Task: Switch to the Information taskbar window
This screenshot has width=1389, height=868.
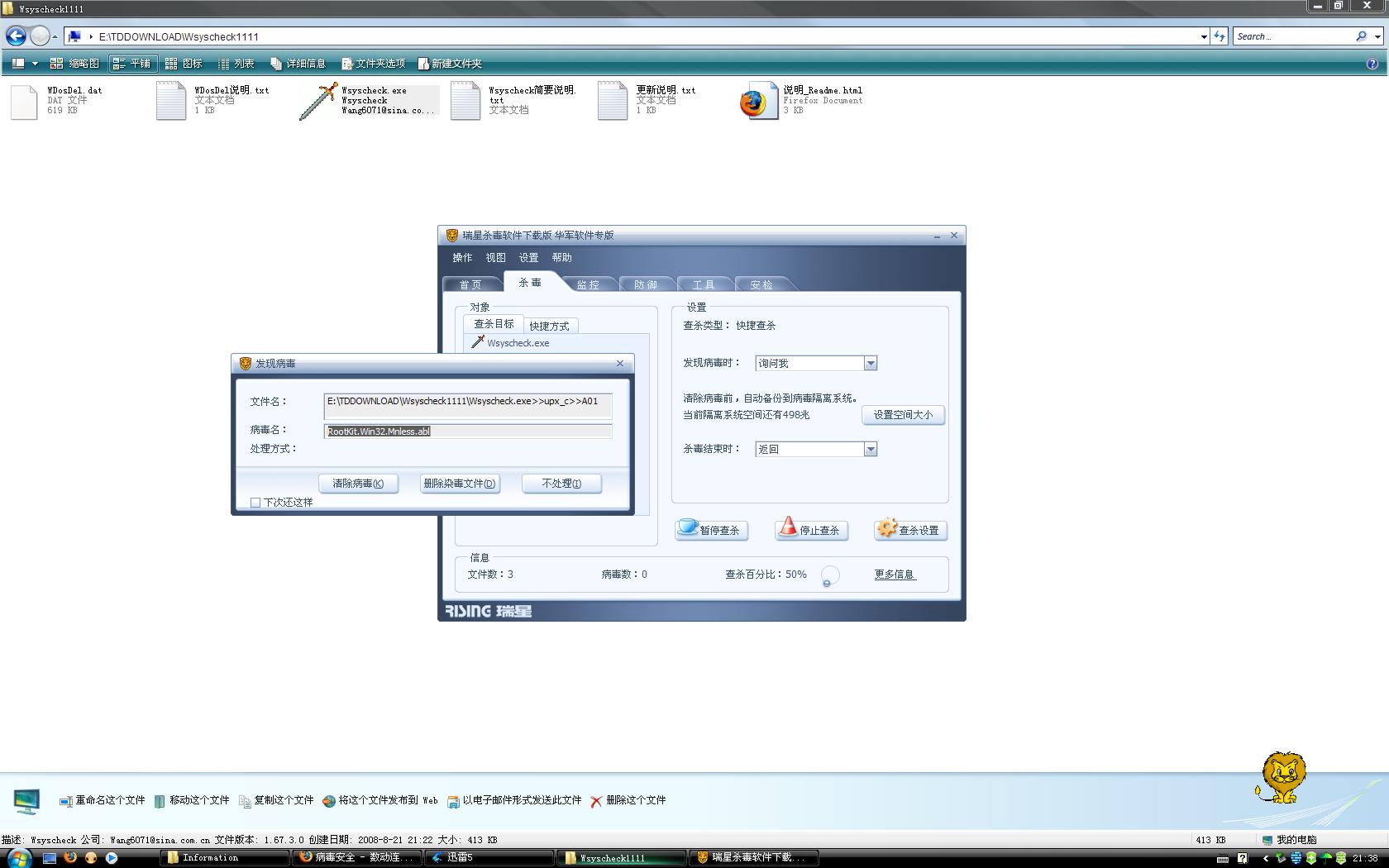Action: coord(225,858)
